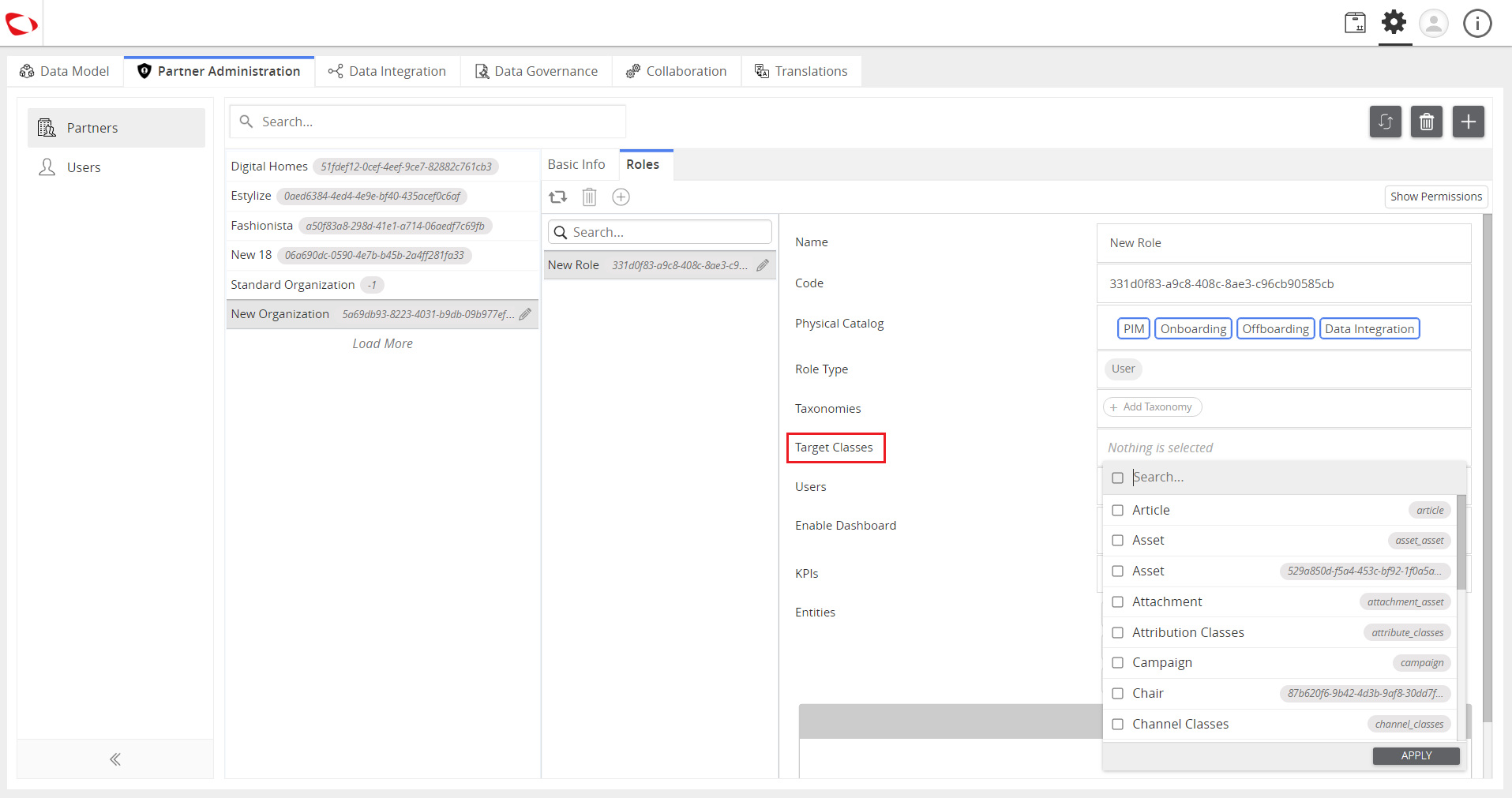Check the Article class checkbox

1117,511
